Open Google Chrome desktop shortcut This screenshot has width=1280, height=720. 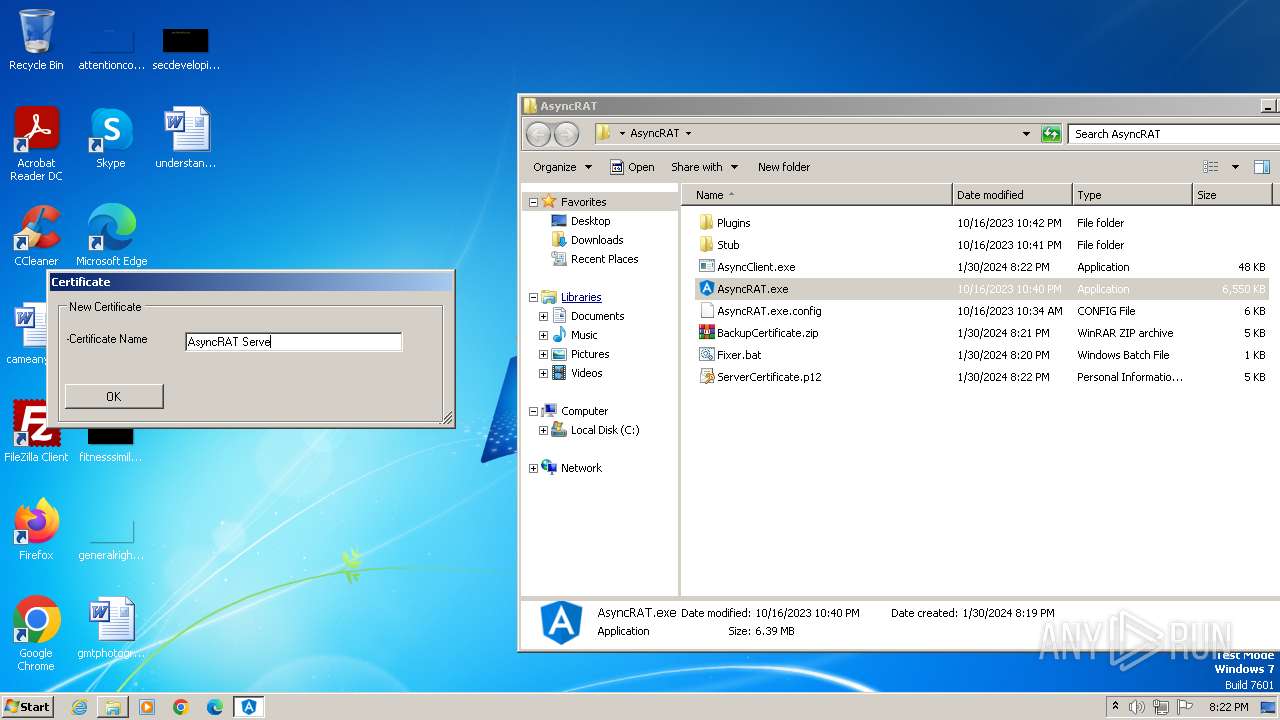36,634
